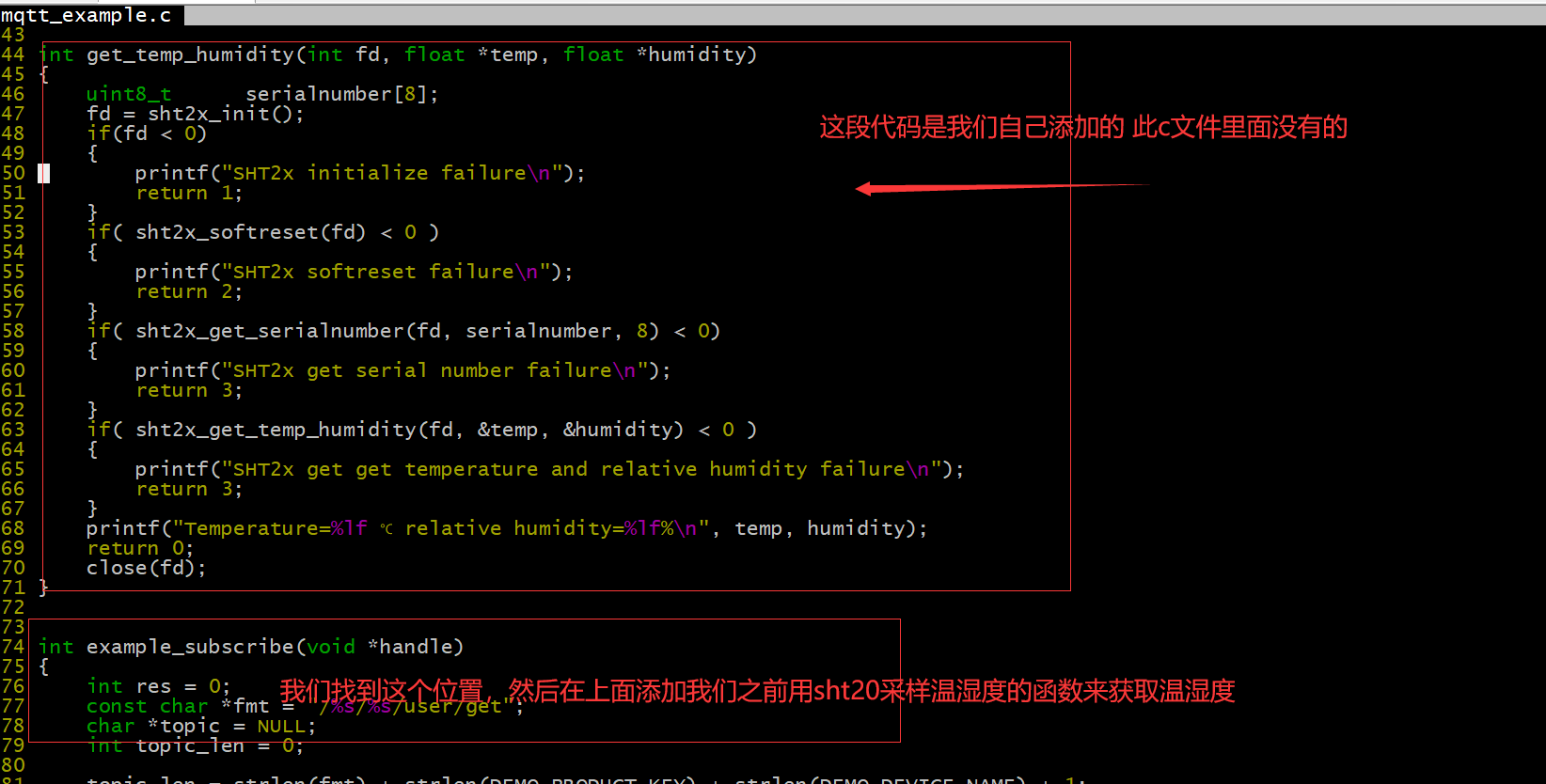Click the printf 'relative humidity failure' line
1546x784 pixels.
click(x=549, y=469)
